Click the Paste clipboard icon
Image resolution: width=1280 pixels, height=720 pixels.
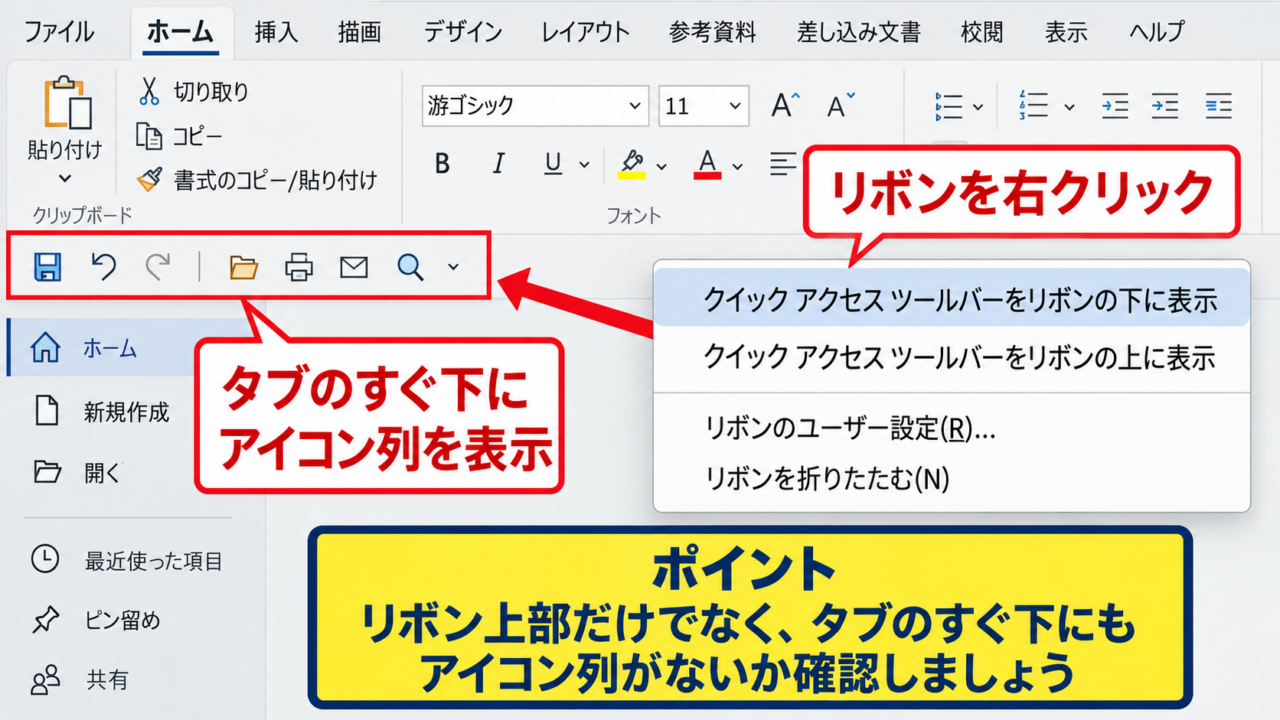click(67, 103)
